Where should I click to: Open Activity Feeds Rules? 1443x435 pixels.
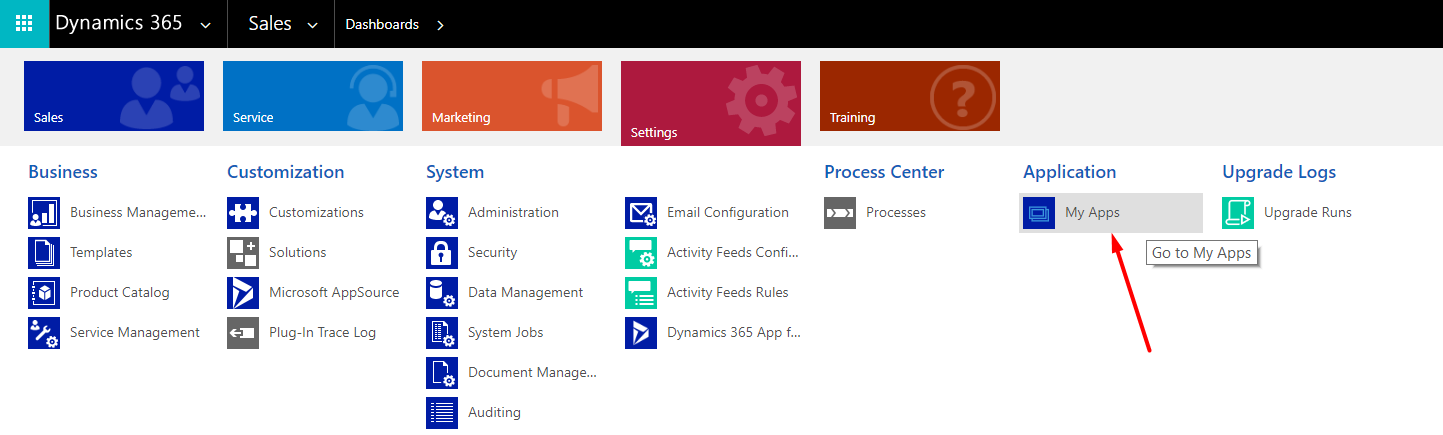tap(727, 293)
